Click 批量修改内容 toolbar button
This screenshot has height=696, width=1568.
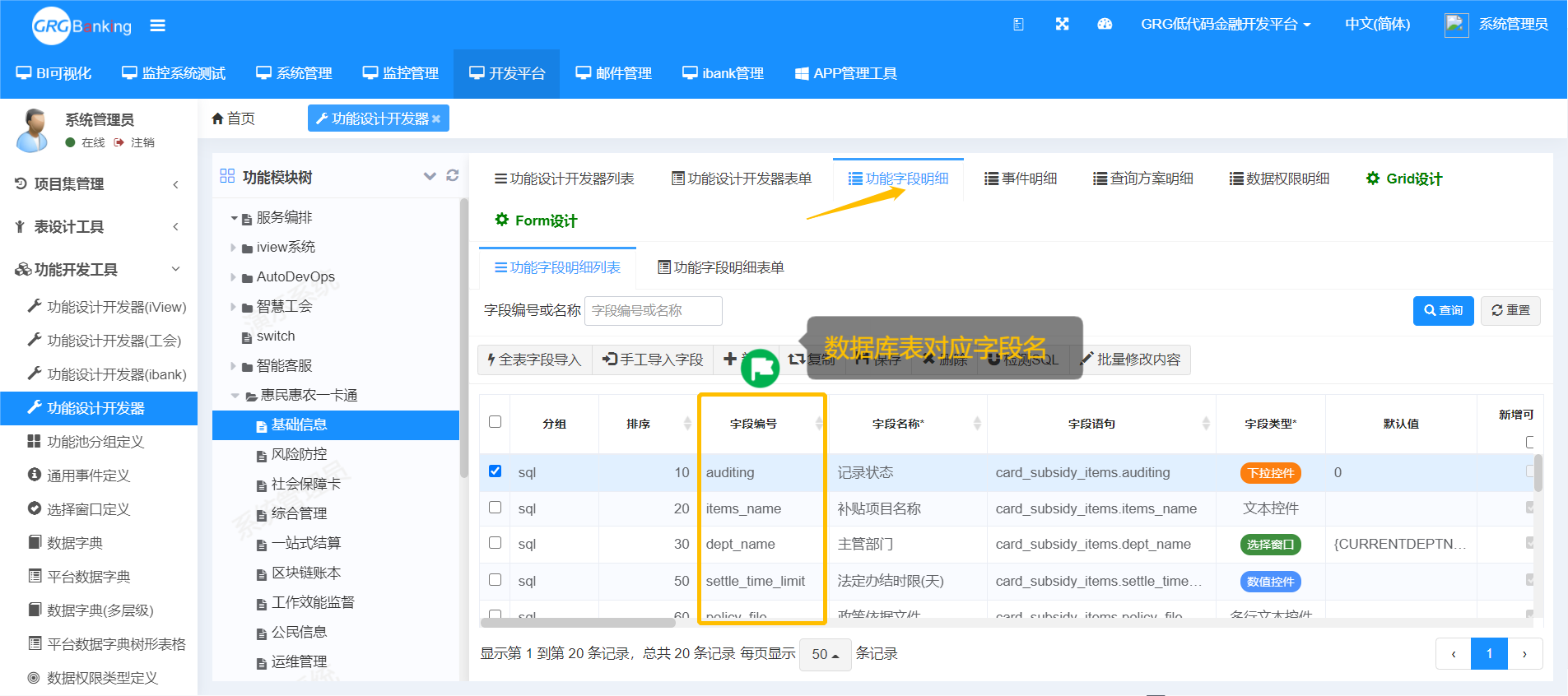tap(1130, 360)
